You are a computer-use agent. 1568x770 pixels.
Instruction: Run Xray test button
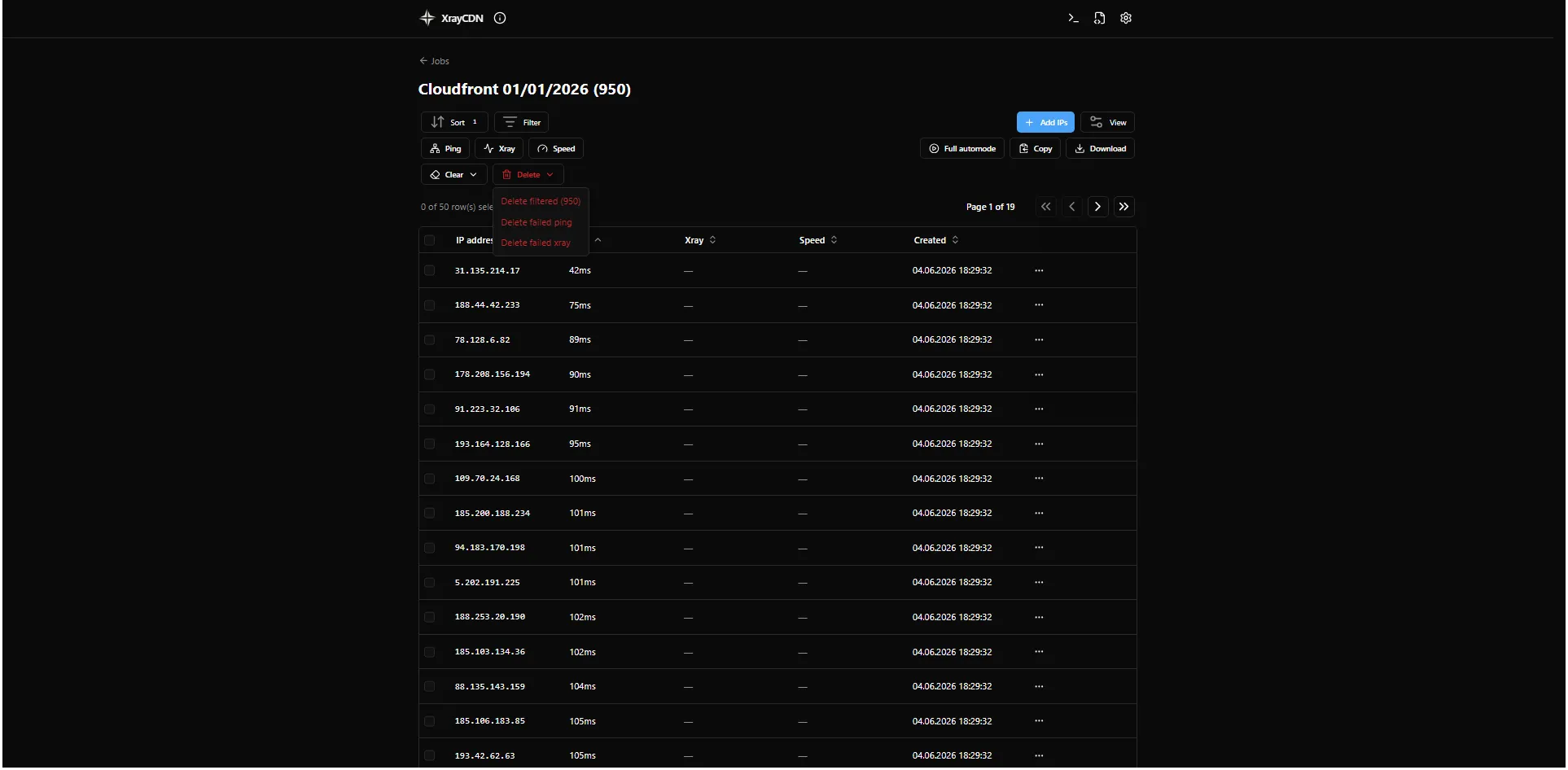(x=499, y=148)
